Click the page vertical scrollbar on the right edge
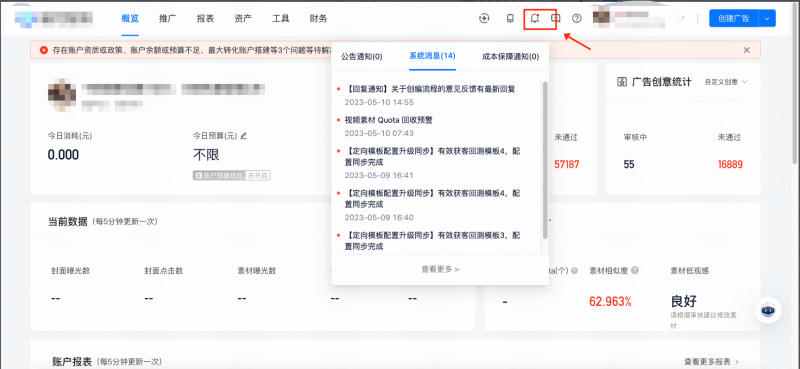800x369 pixels. click(796, 84)
